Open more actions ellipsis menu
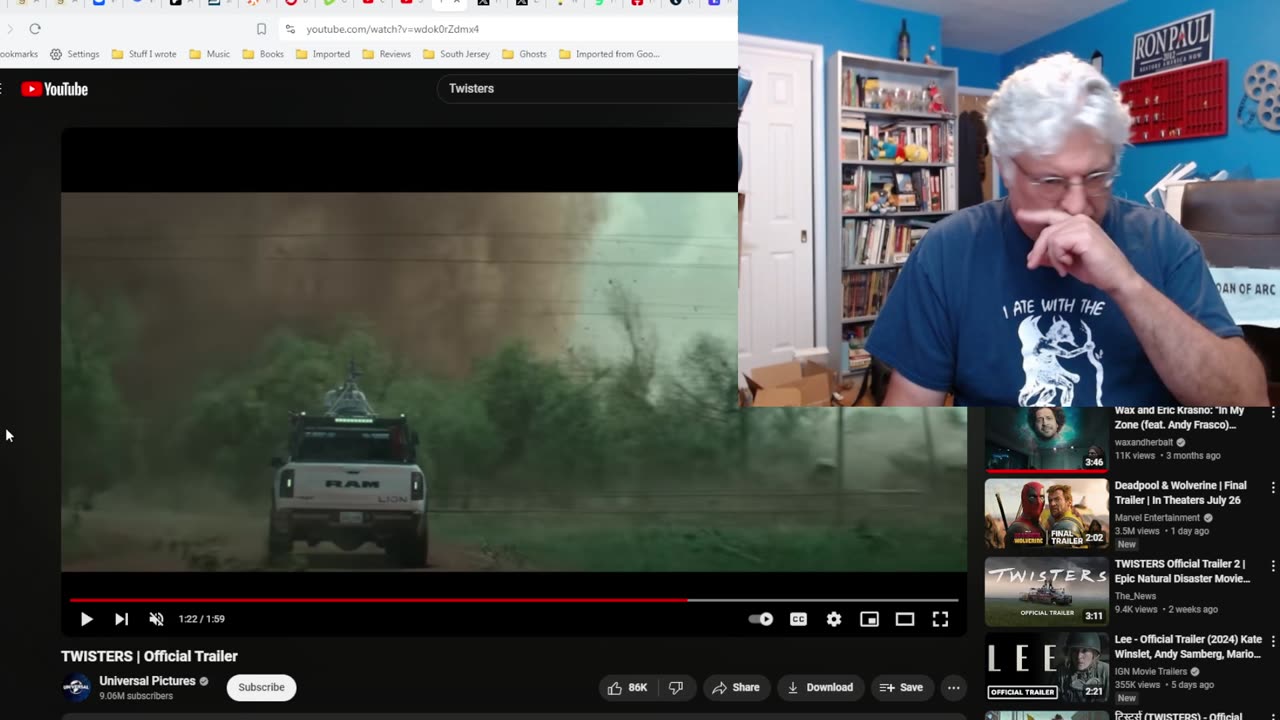Viewport: 1280px width, 720px height. [954, 687]
